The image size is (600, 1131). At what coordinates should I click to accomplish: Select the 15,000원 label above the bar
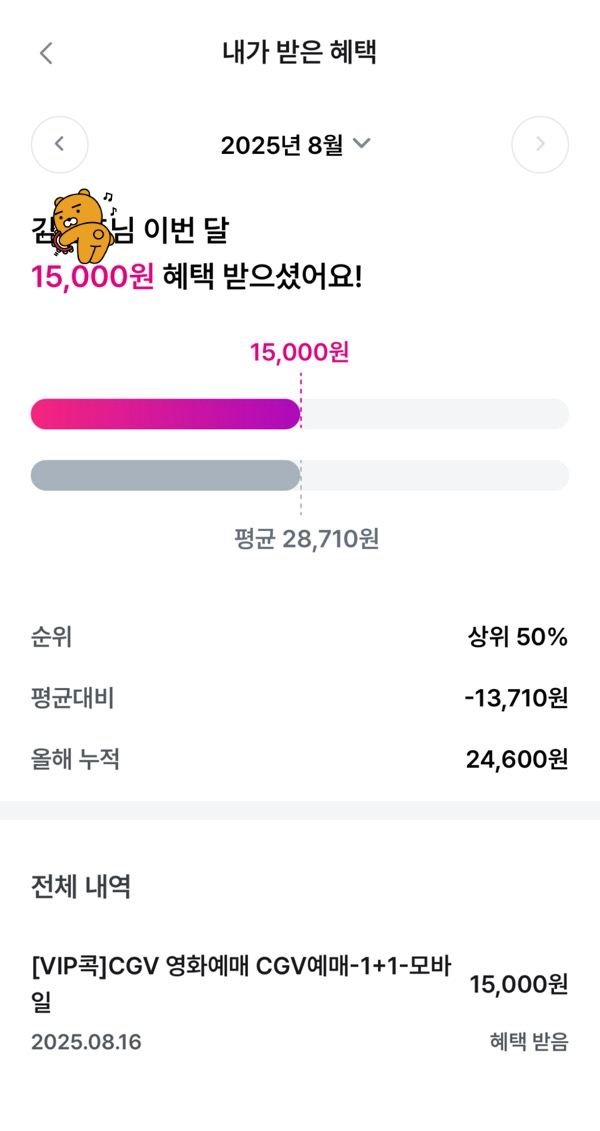(299, 353)
